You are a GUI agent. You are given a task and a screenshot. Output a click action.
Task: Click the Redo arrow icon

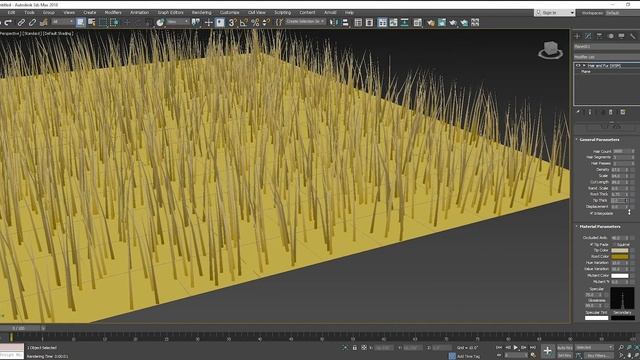tap(8, 22)
